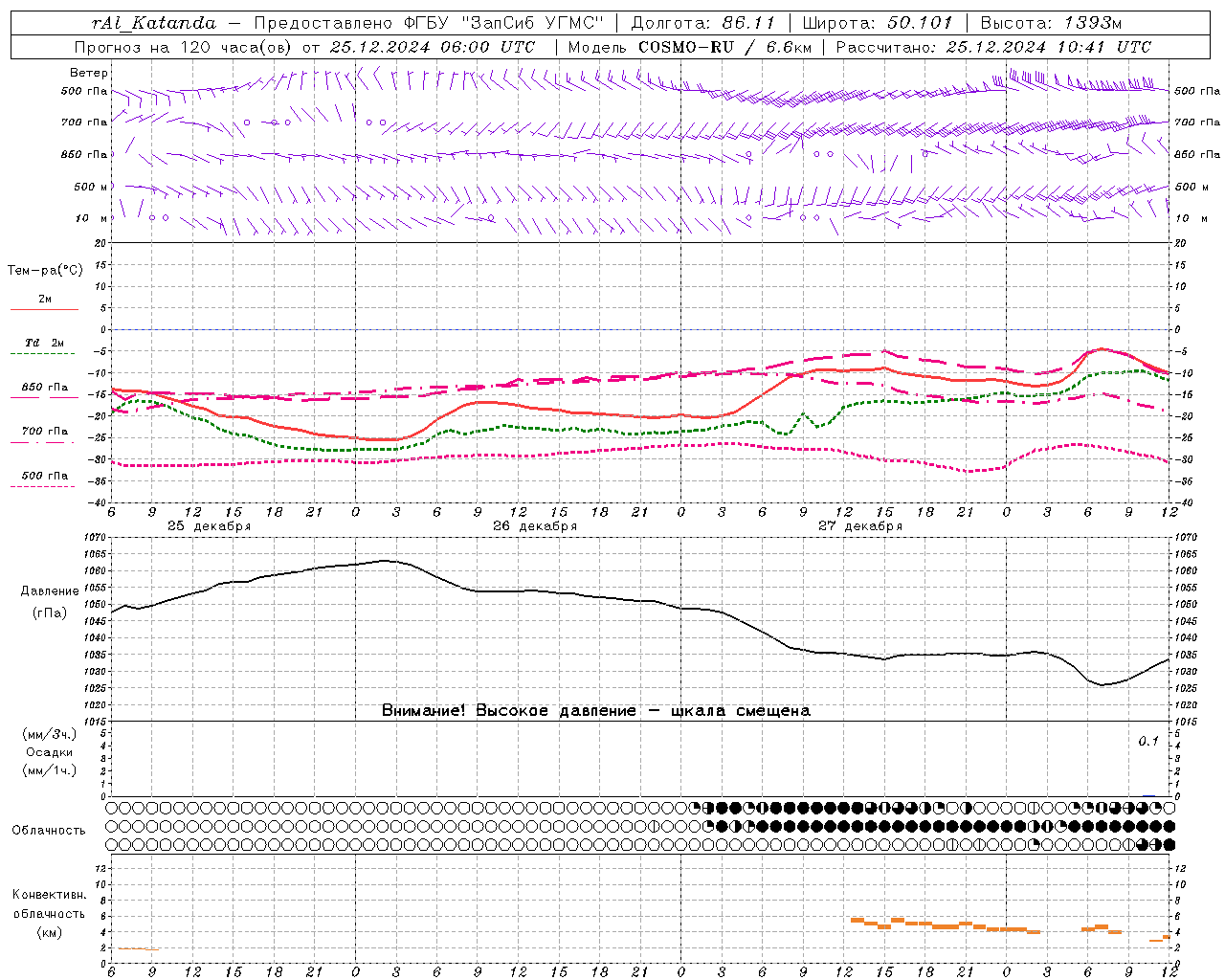The width and height of the screenshot is (1225, 980).
Task: Click the '(мм/3ч.)' precipitation unit label
Action: click(50, 734)
